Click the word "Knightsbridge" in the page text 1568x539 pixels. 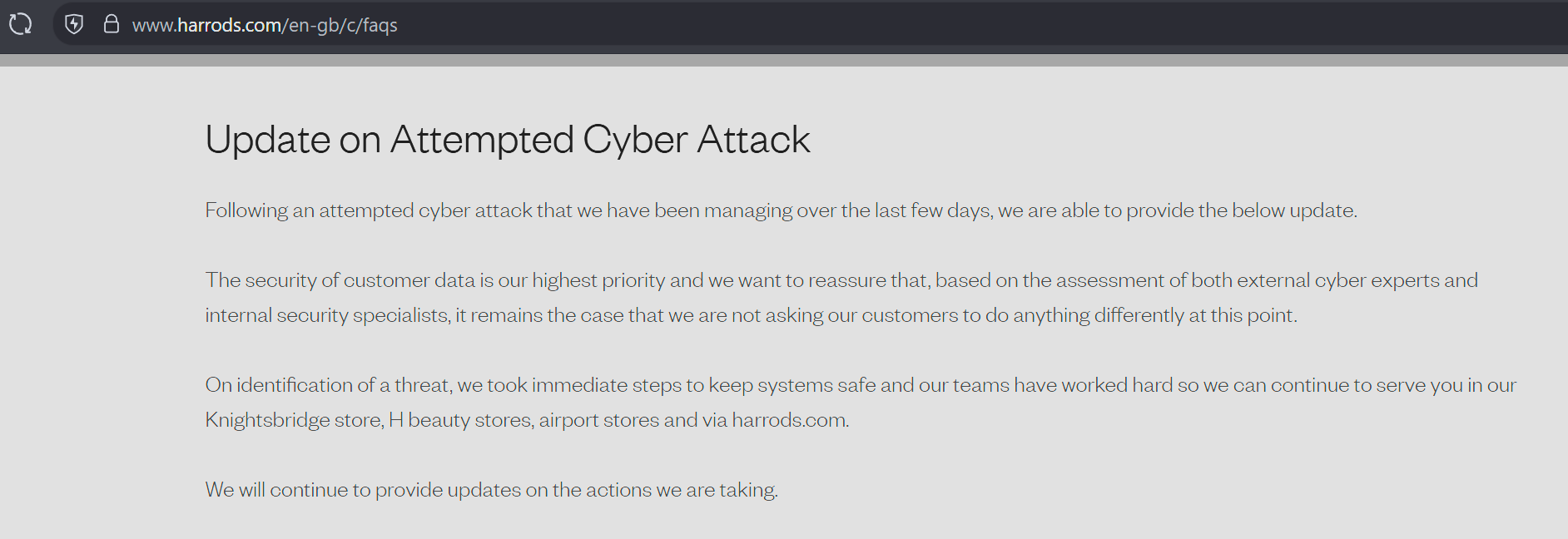[x=267, y=420]
